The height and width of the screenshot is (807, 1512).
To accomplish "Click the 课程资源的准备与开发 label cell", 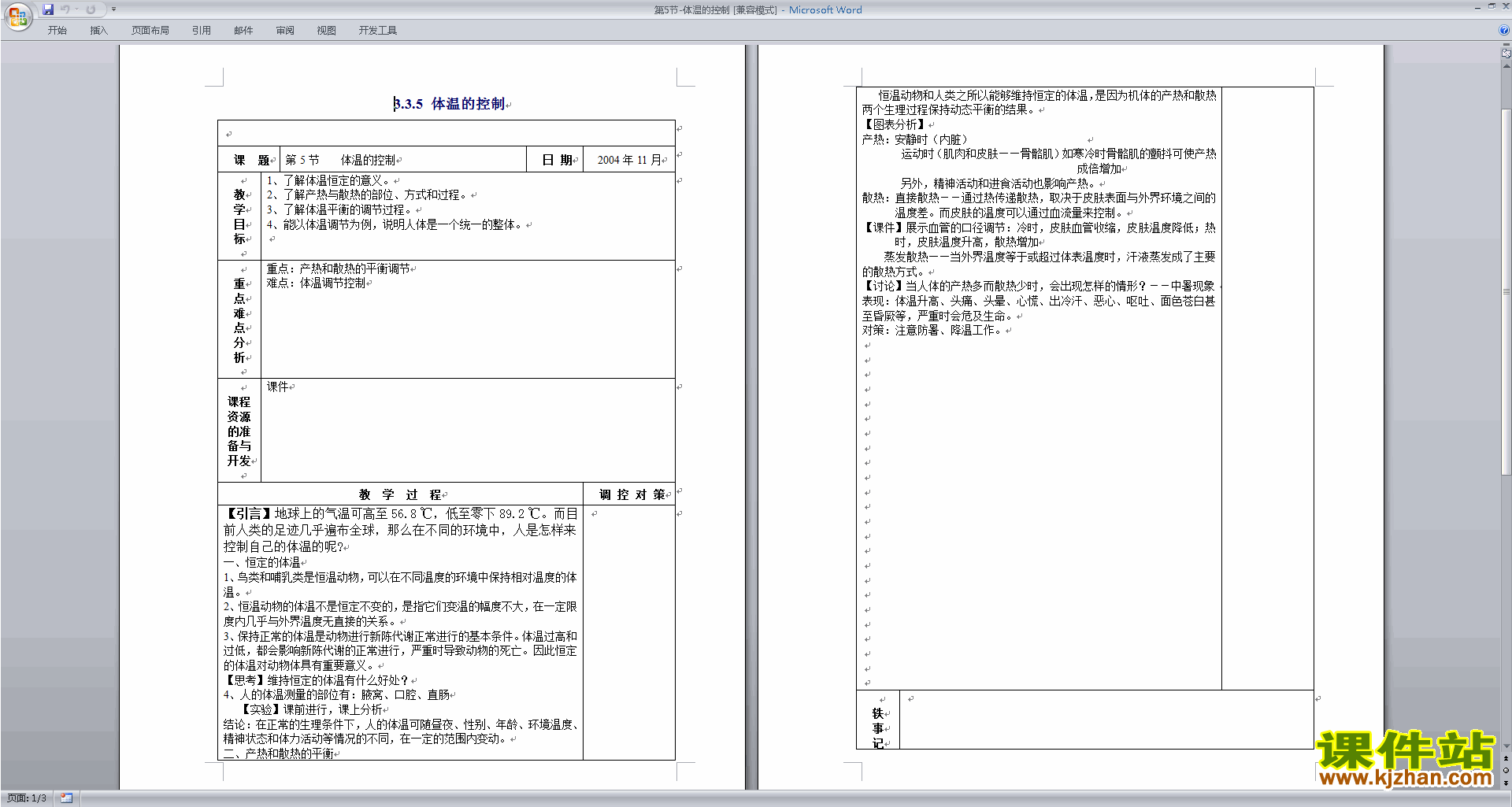I will coord(239,431).
